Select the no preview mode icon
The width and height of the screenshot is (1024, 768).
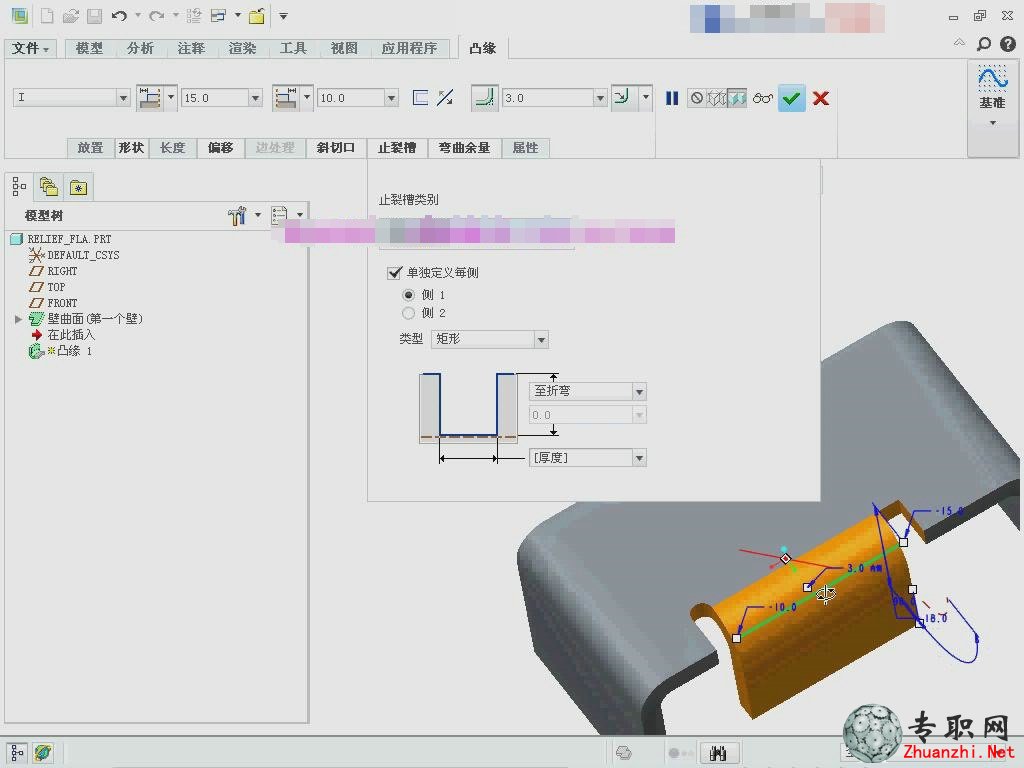(x=697, y=98)
